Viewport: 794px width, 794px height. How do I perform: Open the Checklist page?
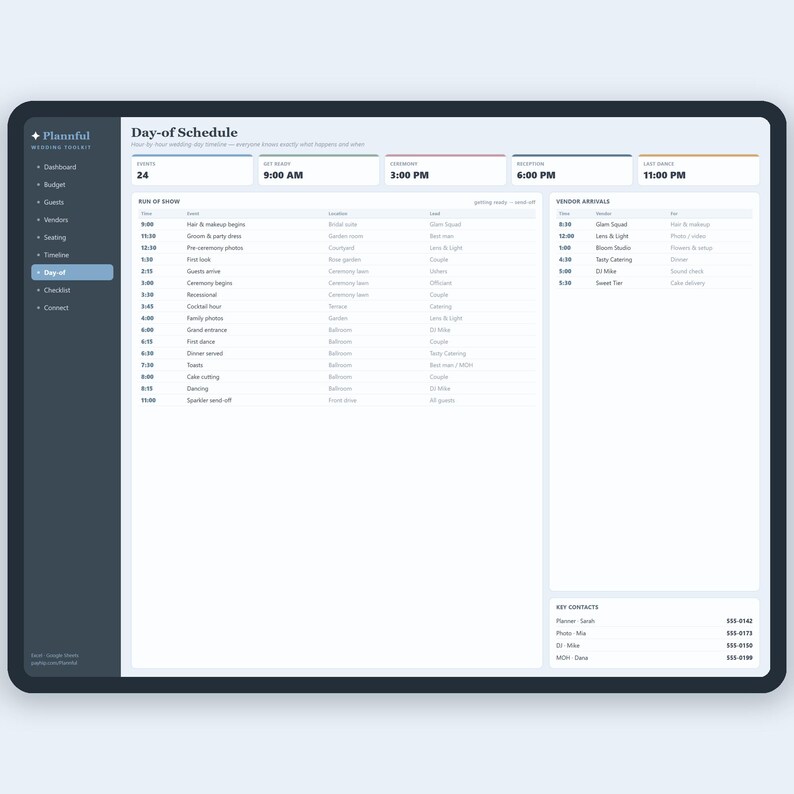pos(72,290)
